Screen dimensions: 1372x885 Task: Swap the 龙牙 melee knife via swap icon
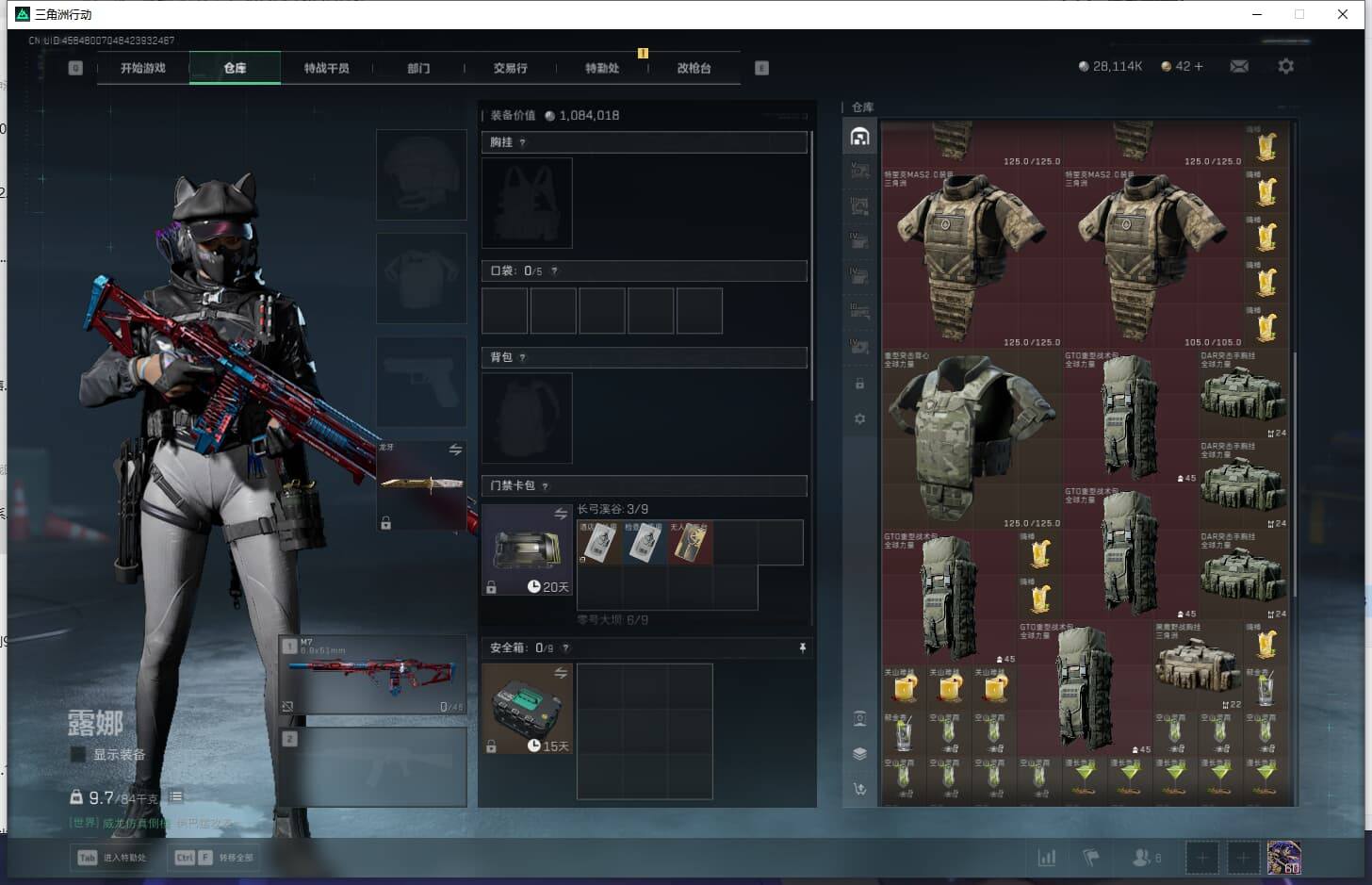pyautogui.click(x=455, y=450)
